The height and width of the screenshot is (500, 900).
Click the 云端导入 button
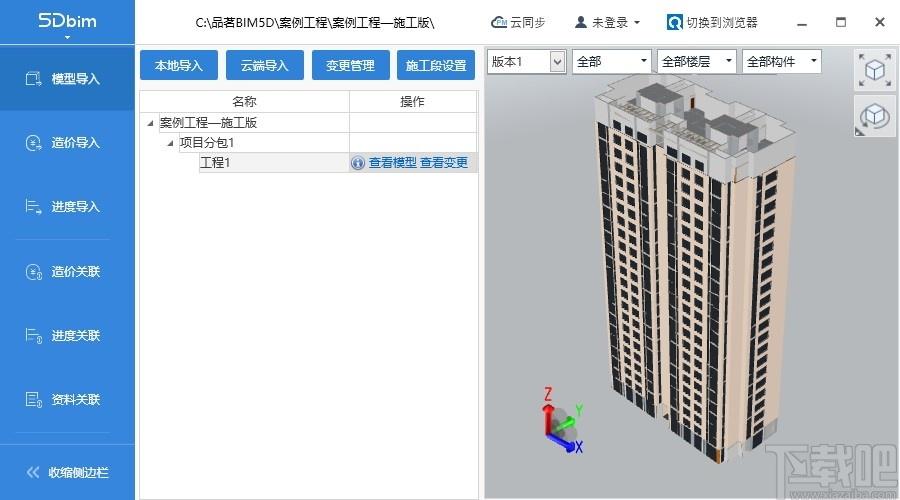click(265, 65)
